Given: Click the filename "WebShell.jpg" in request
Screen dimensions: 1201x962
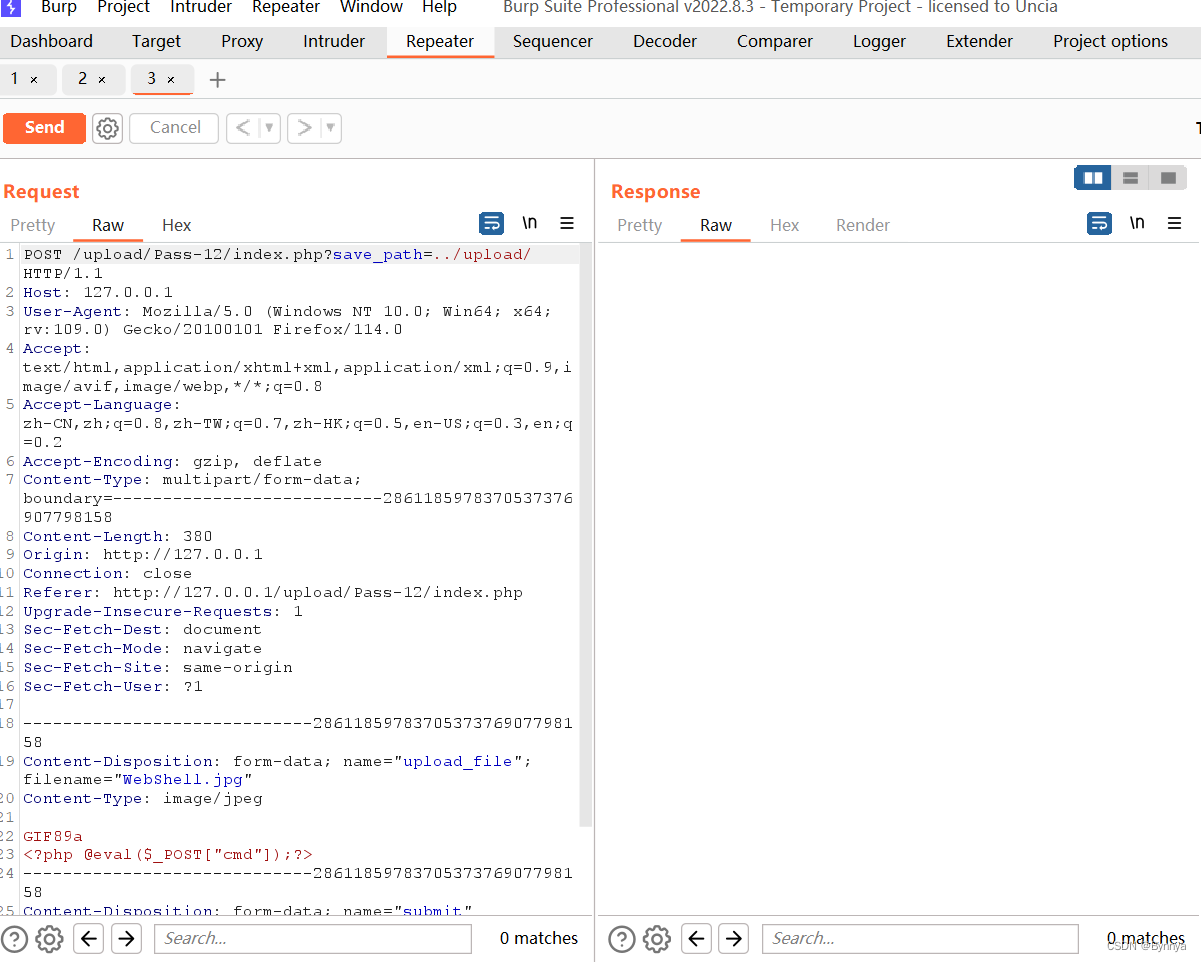Looking at the screenshot, I should pyautogui.click(x=183, y=780).
